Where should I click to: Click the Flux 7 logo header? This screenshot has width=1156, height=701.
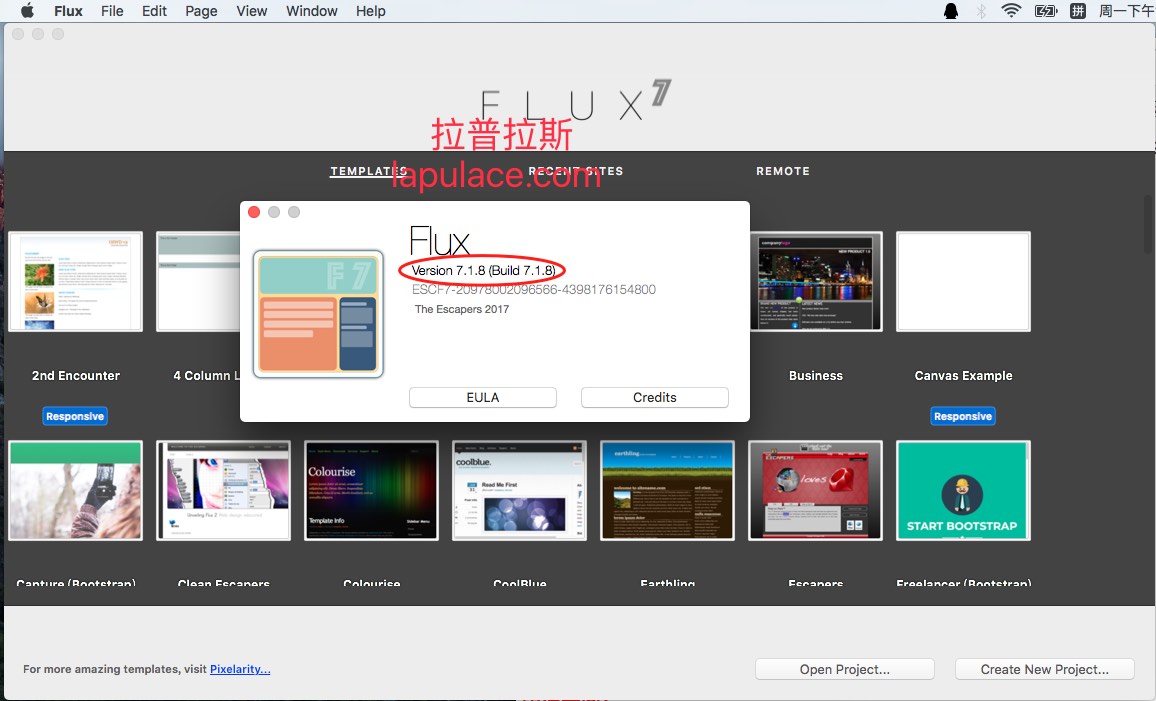click(577, 102)
